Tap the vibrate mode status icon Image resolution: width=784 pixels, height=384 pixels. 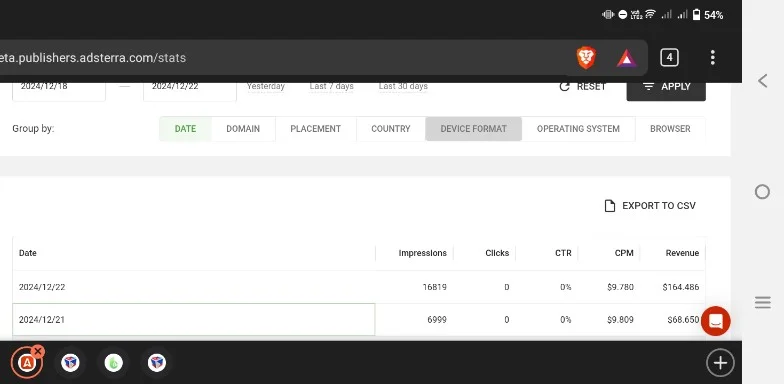[608, 14]
